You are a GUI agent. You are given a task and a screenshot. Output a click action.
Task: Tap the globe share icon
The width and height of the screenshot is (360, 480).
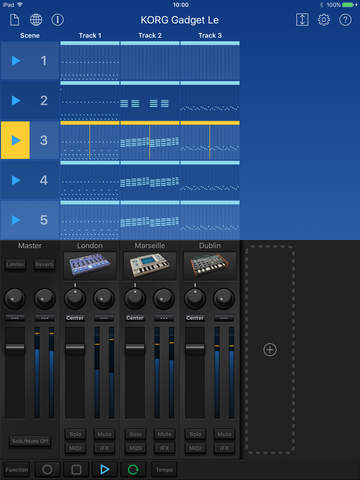pyautogui.click(x=36, y=20)
